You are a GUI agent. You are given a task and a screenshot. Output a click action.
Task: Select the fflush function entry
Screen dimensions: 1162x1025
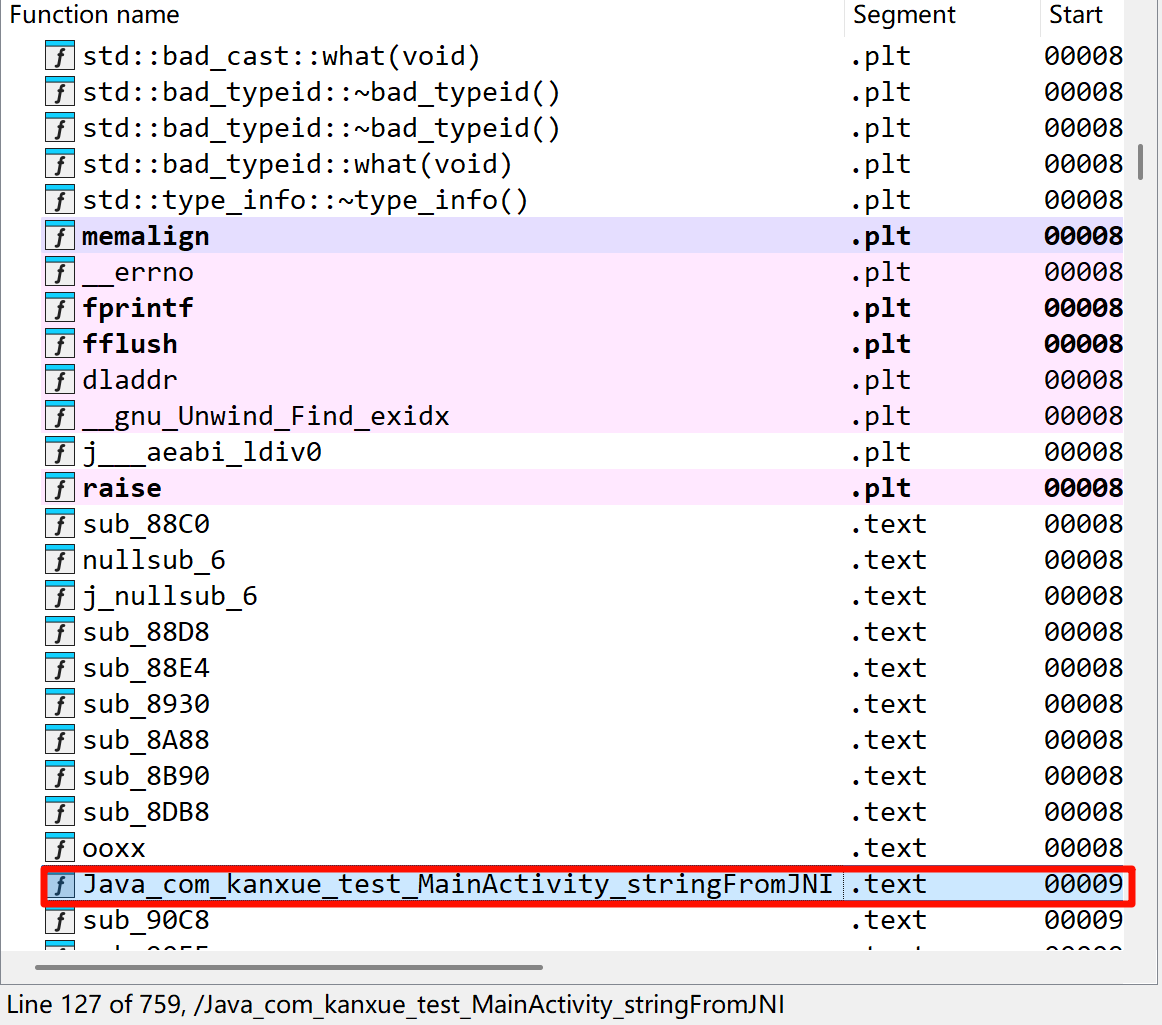(130, 345)
